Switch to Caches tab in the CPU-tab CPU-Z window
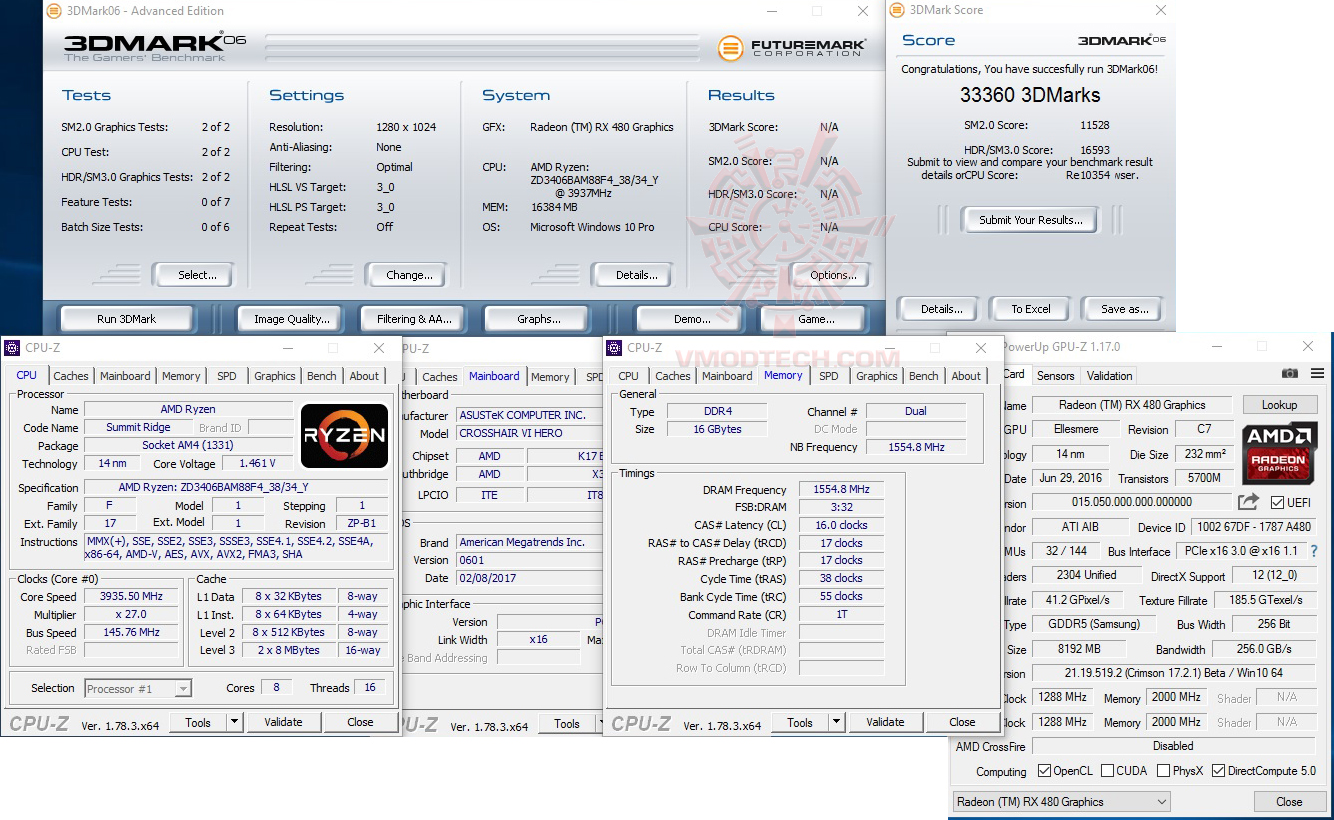 pyautogui.click(x=71, y=376)
